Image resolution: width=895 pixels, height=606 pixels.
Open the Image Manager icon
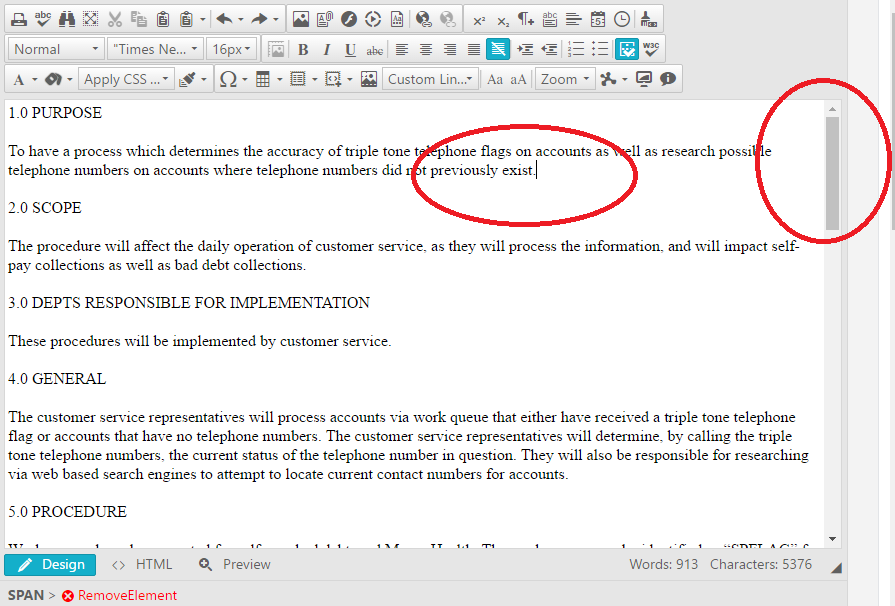pyautogui.click(x=301, y=19)
